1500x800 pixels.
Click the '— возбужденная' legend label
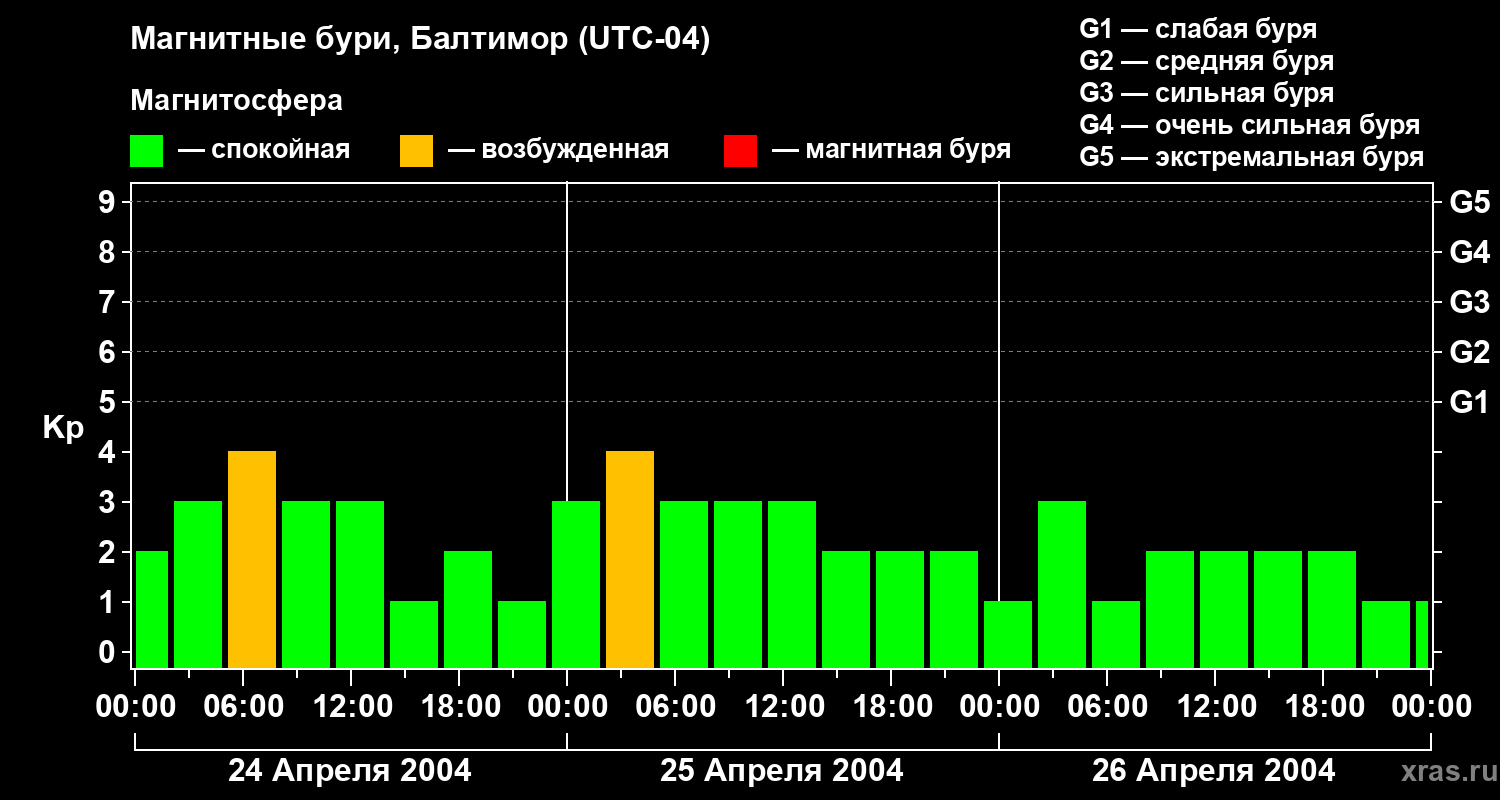[558, 151]
